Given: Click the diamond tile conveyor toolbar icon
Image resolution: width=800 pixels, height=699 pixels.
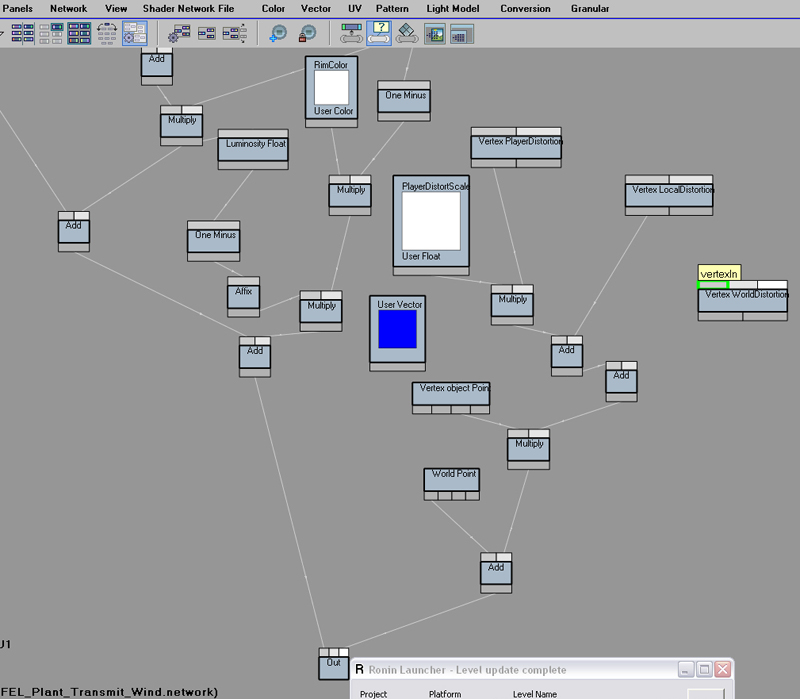Looking at the screenshot, I should (407, 33).
